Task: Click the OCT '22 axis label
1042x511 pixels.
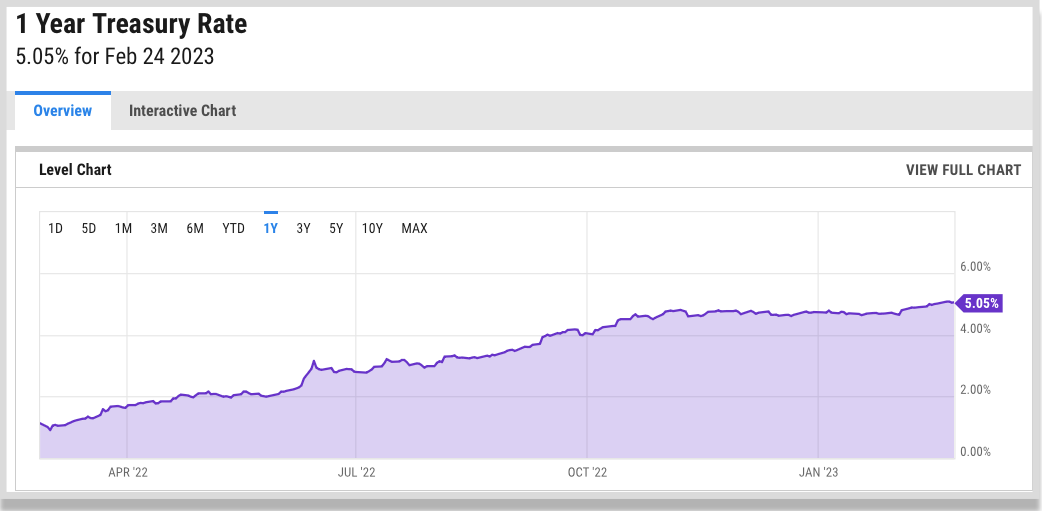Action: tap(587, 472)
